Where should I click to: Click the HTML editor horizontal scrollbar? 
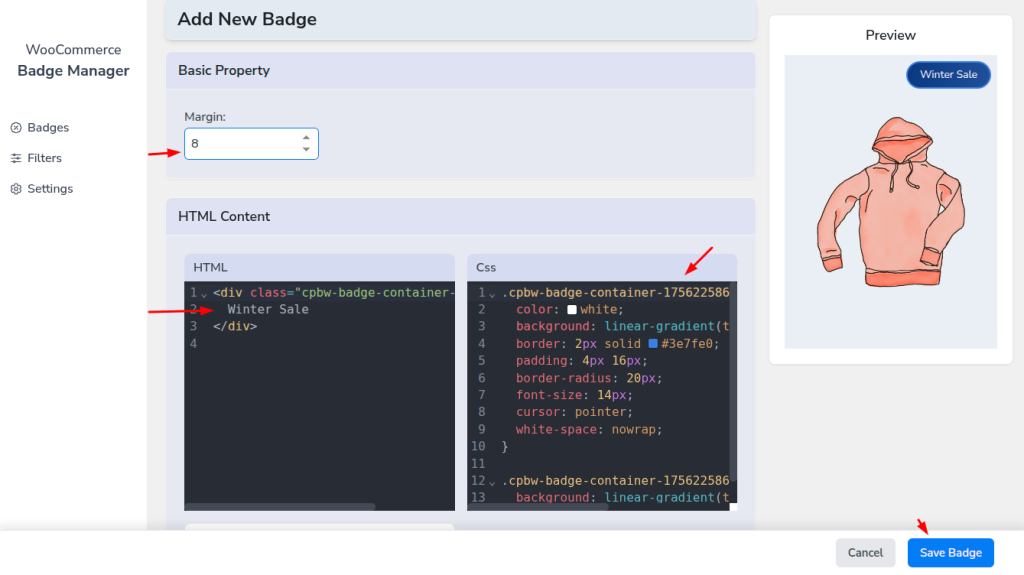click(x=281, y=506)
